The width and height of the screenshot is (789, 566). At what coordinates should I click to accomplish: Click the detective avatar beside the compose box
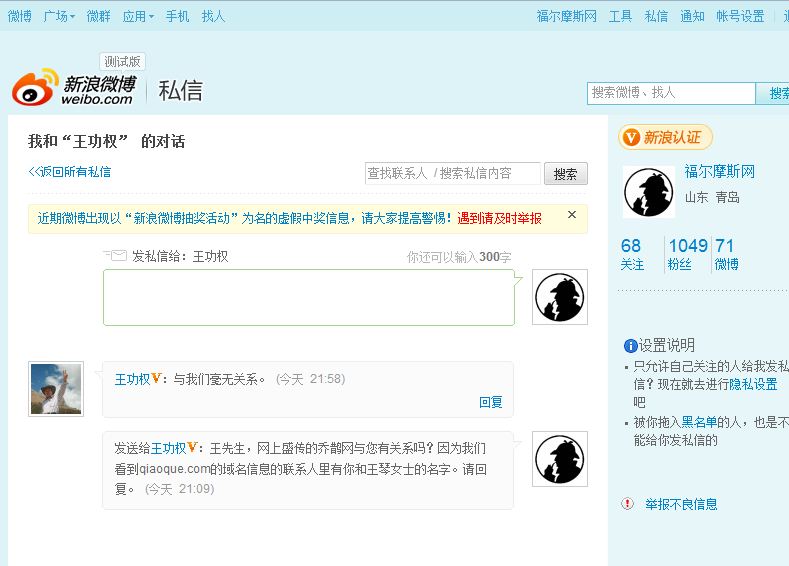(560, 297)
